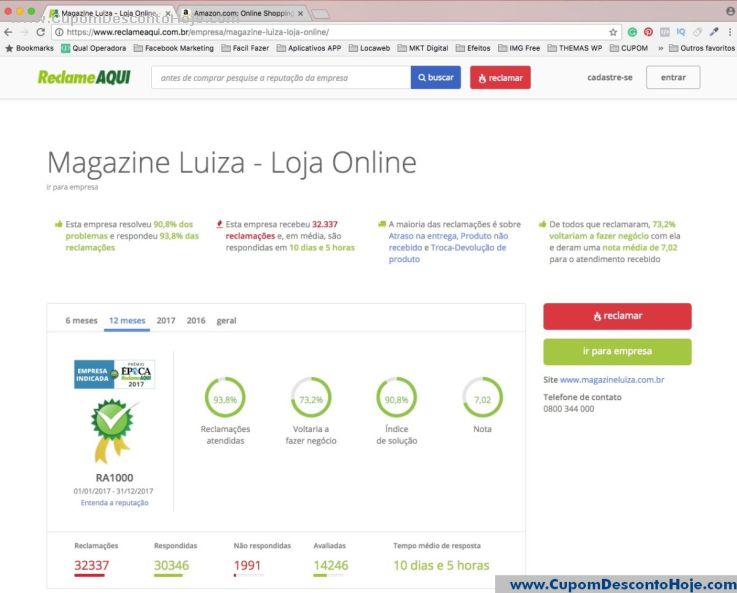
Task: Reload the page with refresh icon
Action: click(x=41, y=32)
